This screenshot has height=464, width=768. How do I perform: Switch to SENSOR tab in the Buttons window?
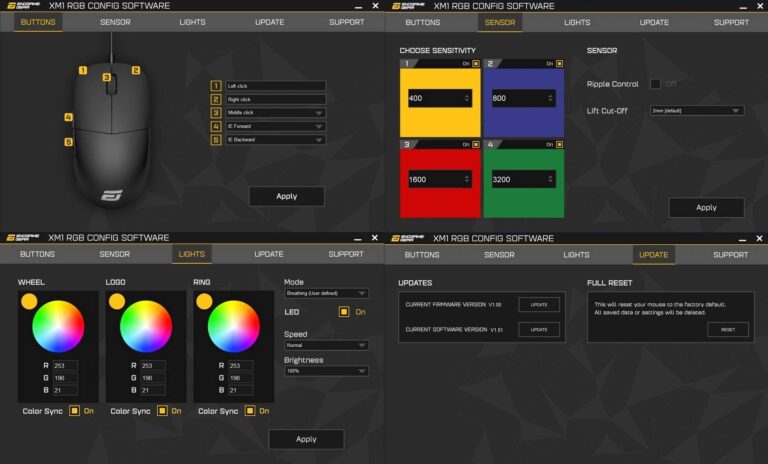[114, 22]
